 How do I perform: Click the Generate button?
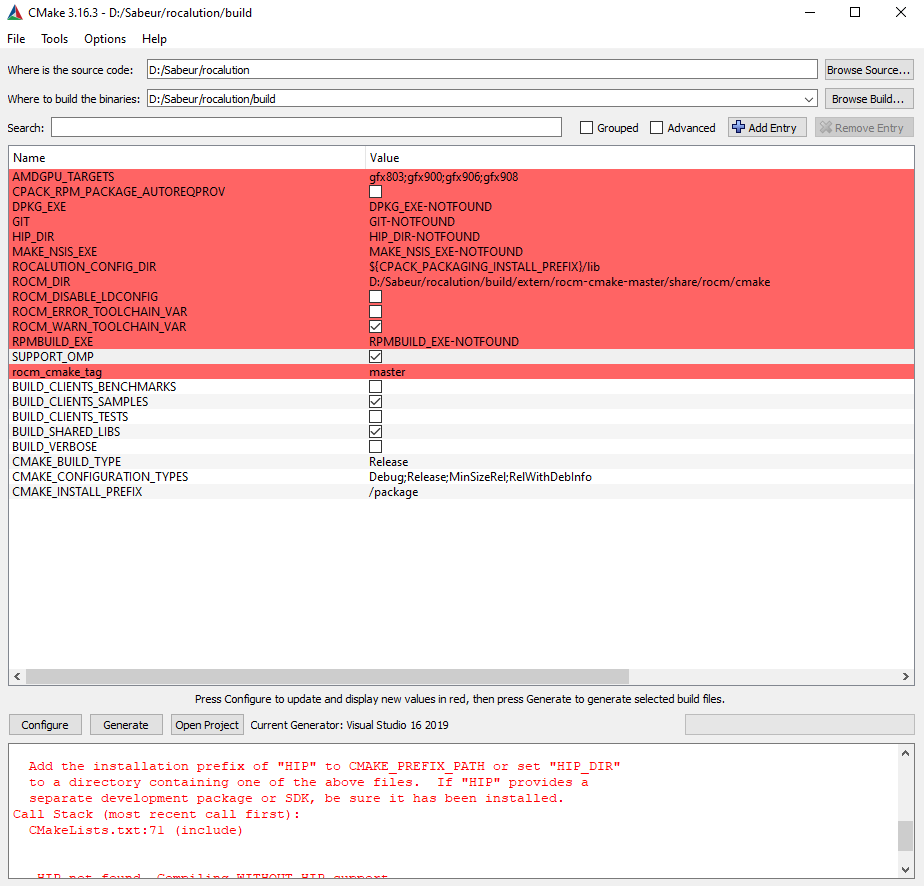126,725
